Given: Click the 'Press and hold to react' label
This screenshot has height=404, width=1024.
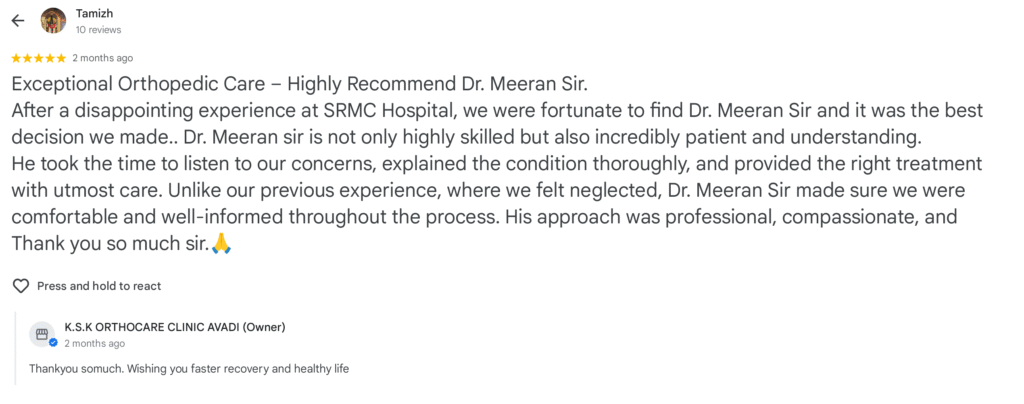Looking at the screenshot, I should pos(99,286).
